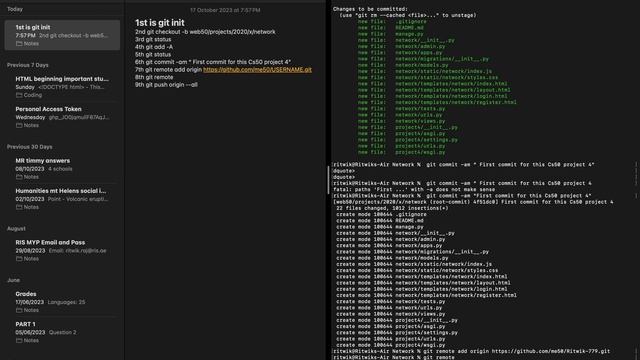Click the line '4th git add -A'

coord(154,47)
